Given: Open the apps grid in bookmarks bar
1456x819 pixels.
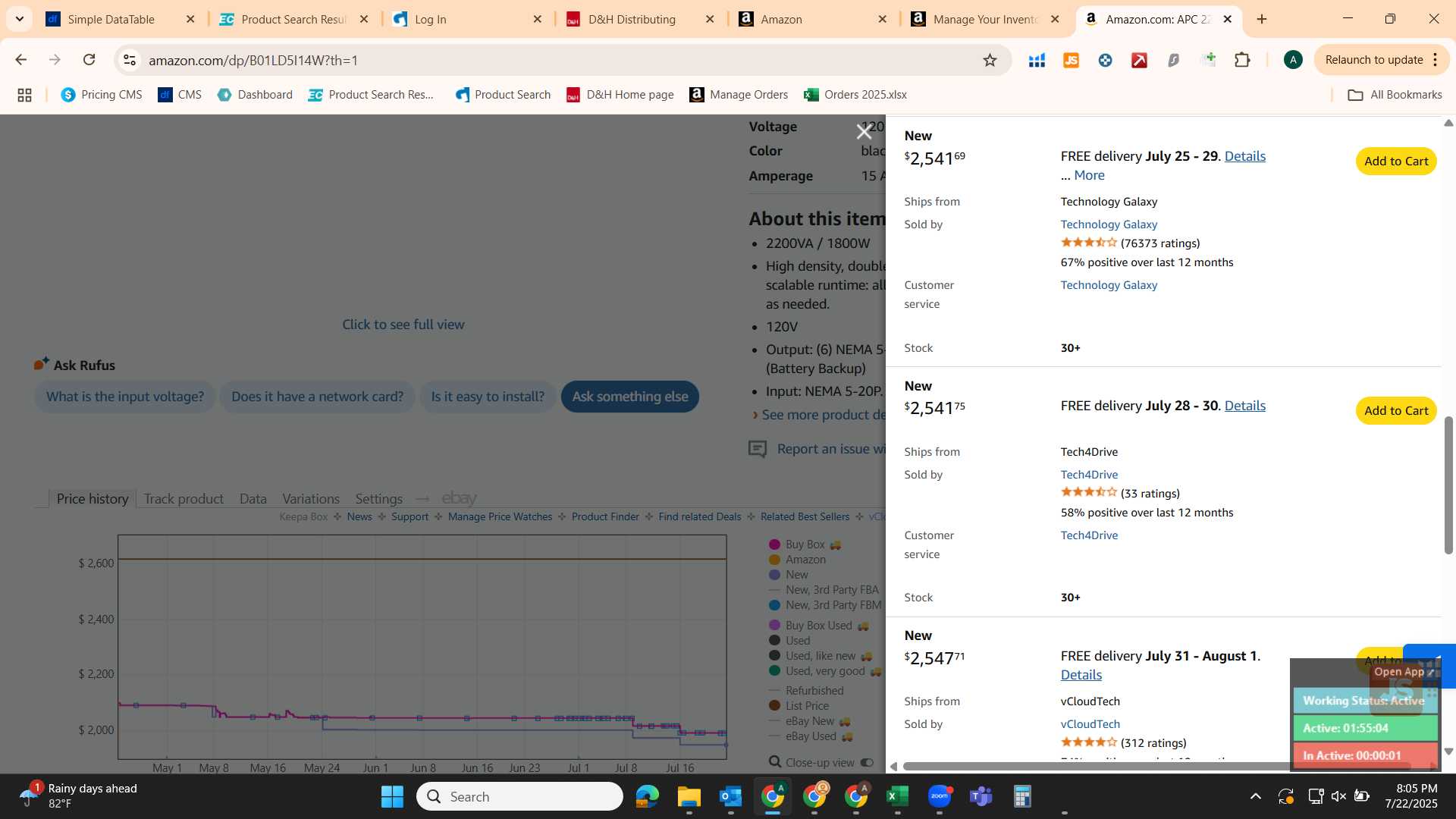Looking at the screenshot, I should (24, 95).
